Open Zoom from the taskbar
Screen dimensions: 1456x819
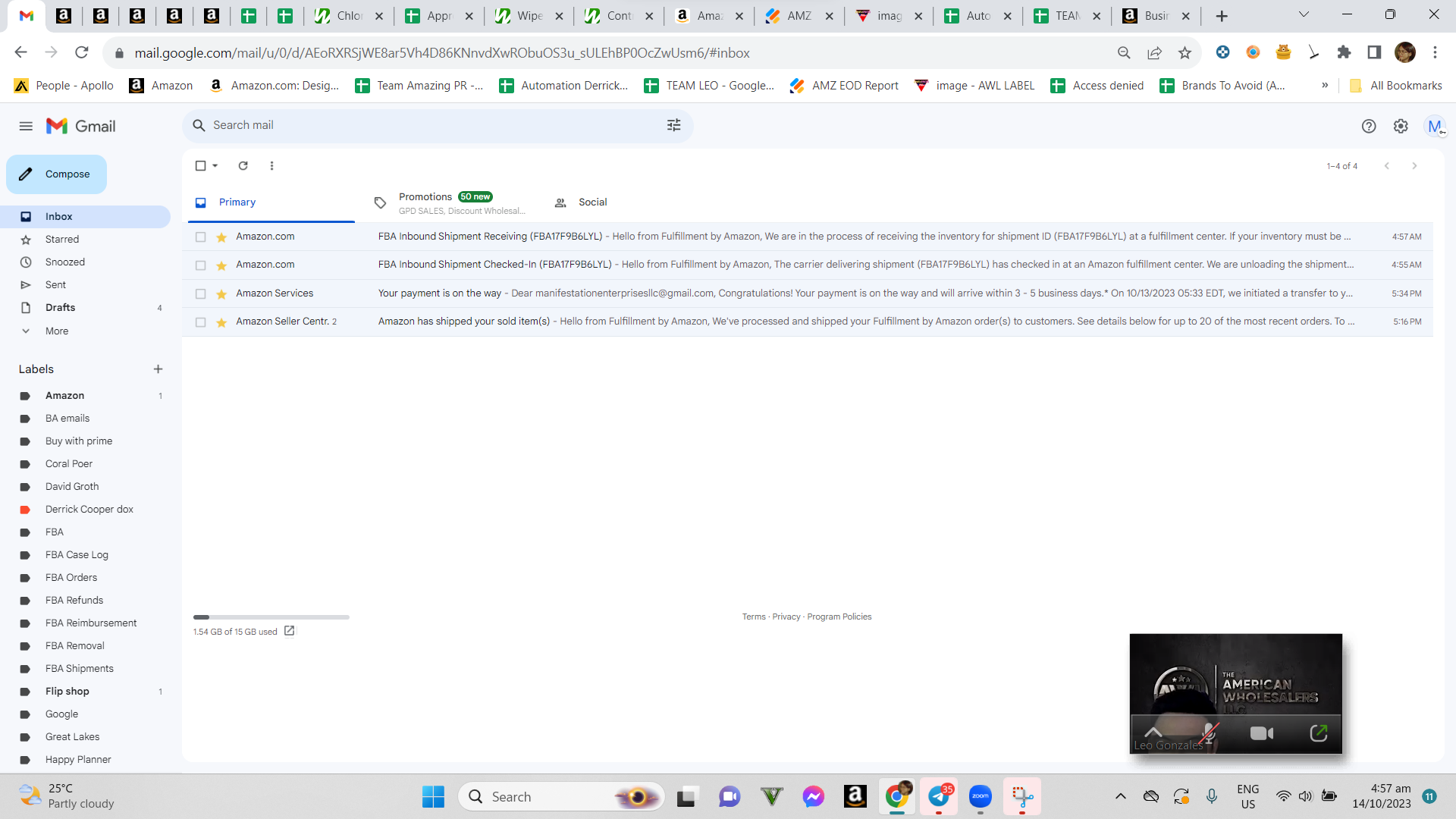click(981, 797)
